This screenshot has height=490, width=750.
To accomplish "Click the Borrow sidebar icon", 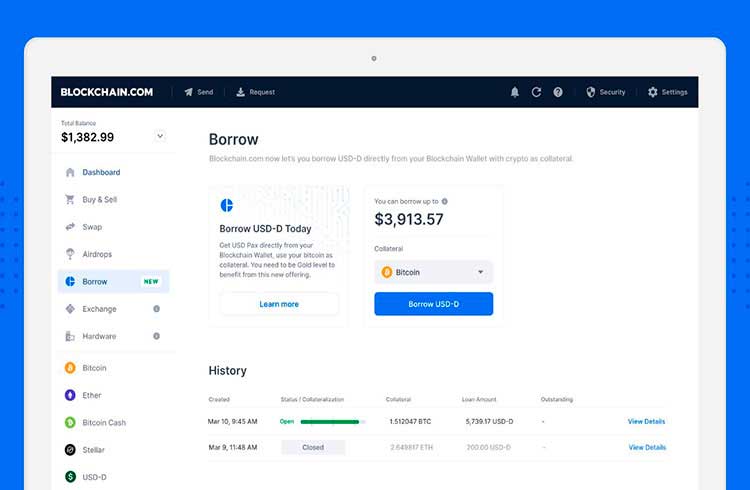I will [70, 281].
